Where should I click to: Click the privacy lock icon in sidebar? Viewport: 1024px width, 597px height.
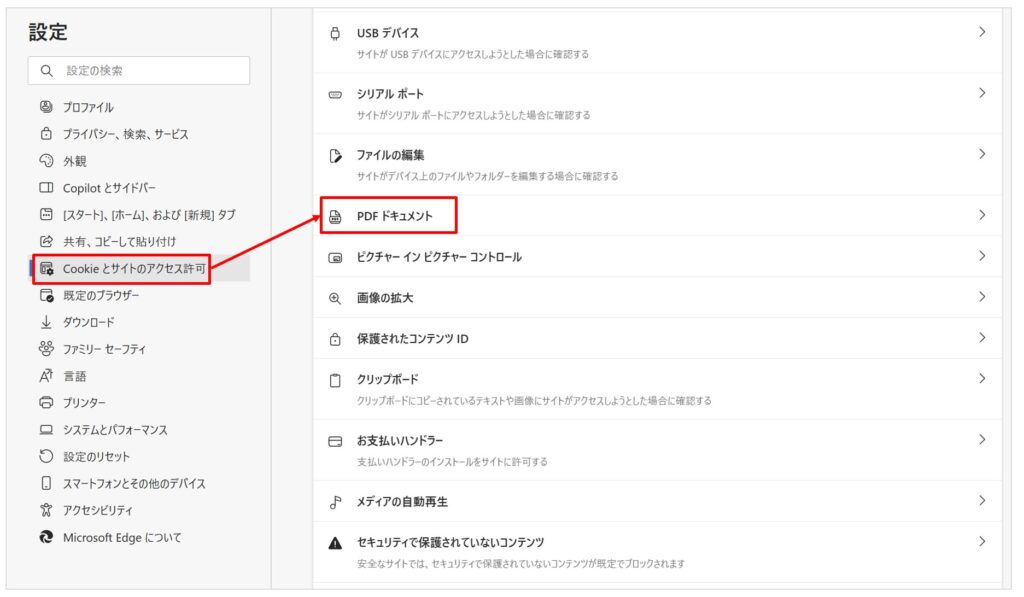click(46, 133)
